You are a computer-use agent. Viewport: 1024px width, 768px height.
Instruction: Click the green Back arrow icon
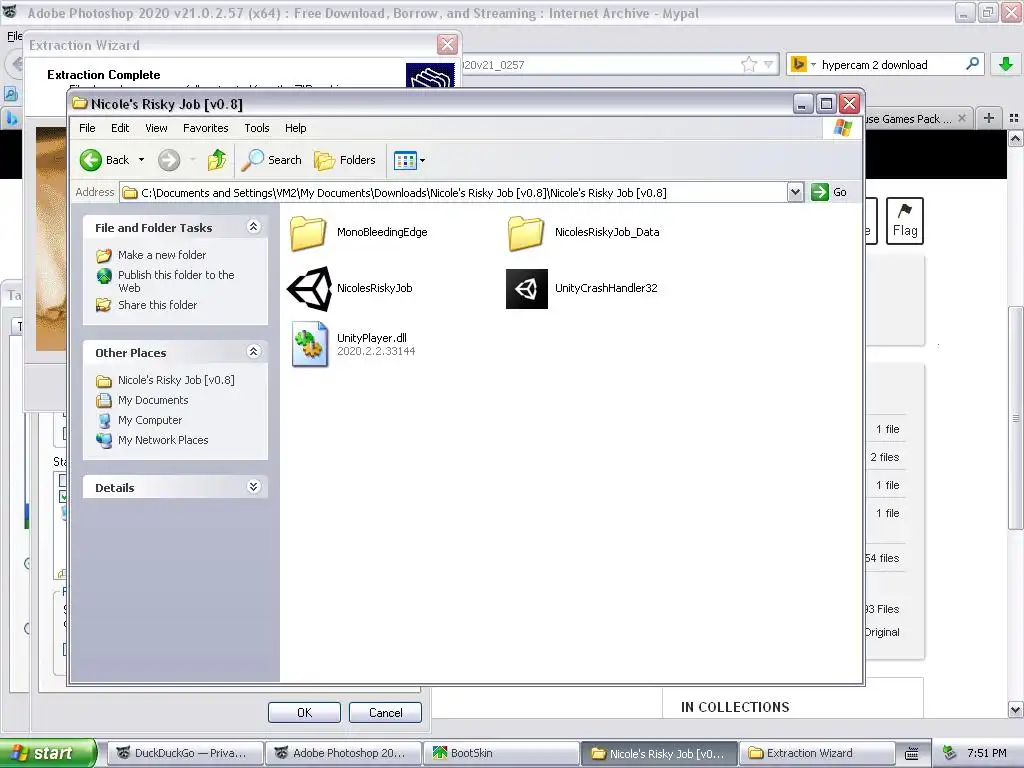[91, 160]
